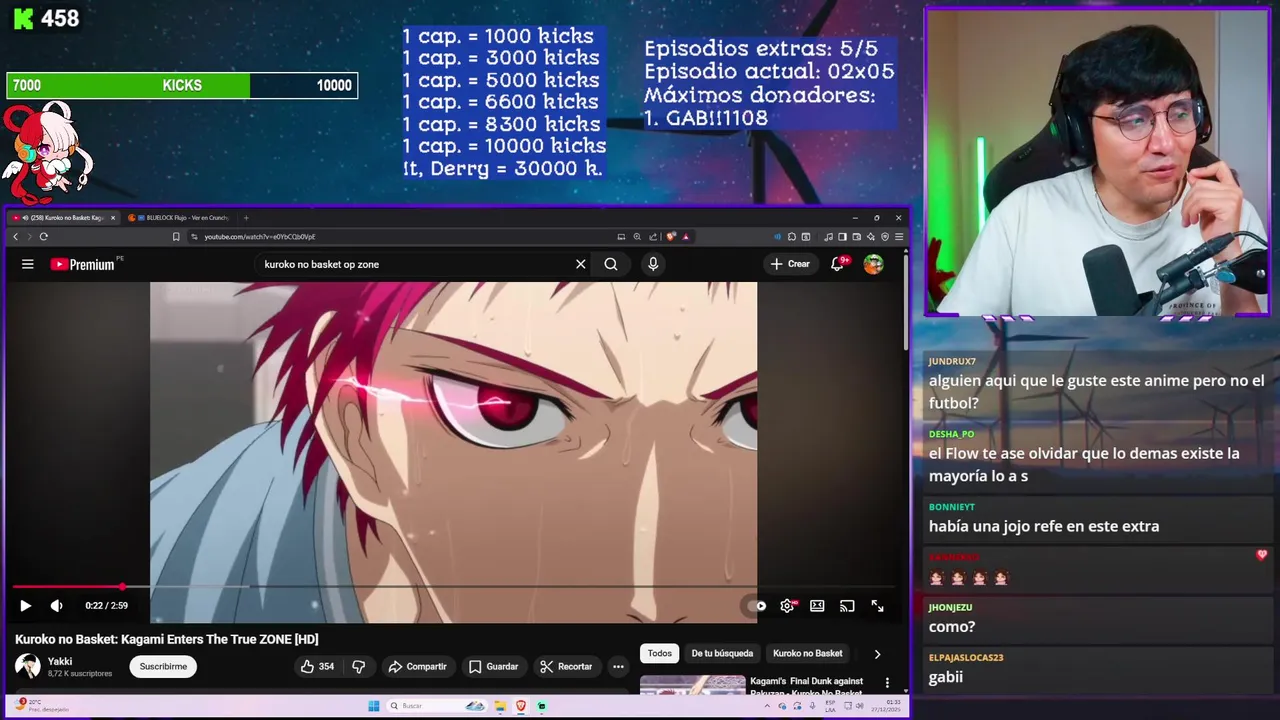1280x720 pixels.
Task: Open the account avatar menu
Action: coord(874,264)
